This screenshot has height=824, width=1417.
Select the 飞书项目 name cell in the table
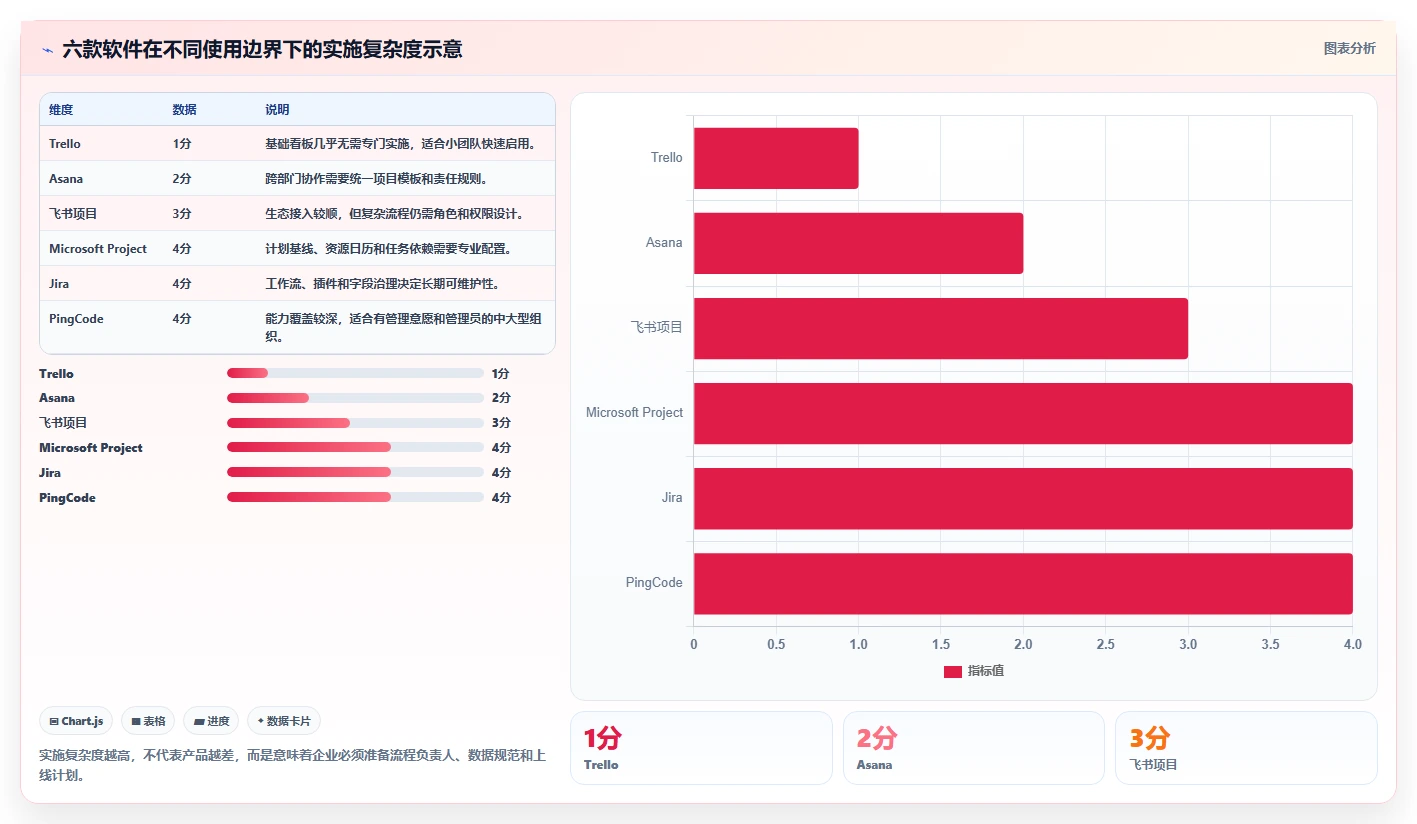point(73,214)
